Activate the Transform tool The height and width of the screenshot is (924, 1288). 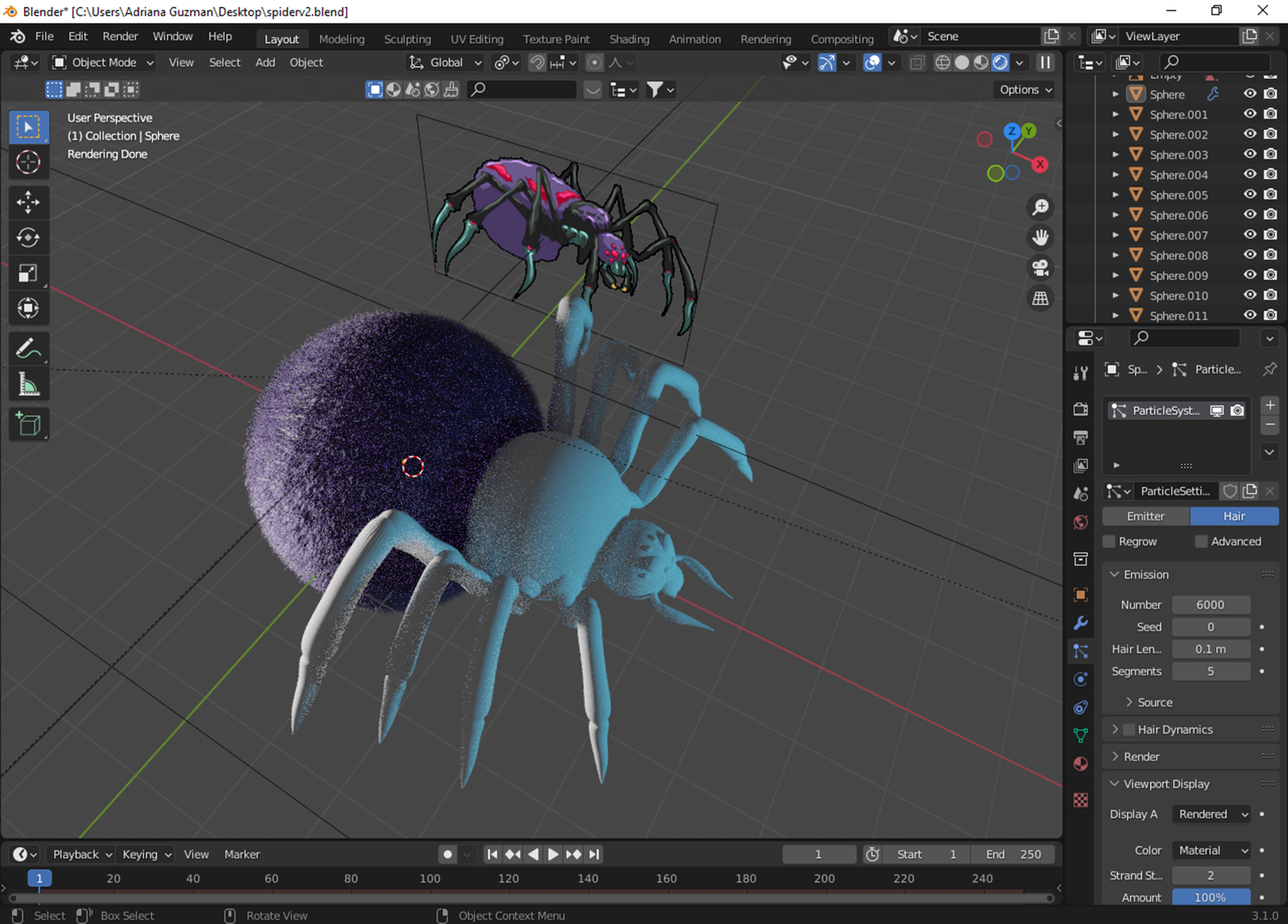28,308
